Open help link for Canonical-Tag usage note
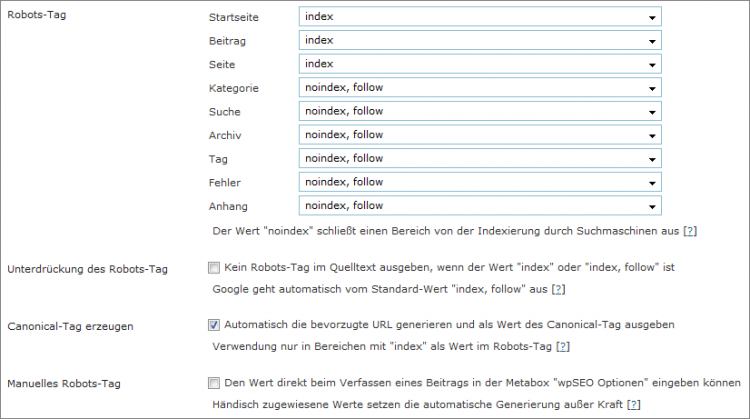The width and height of the screenshot is (750, 419). tap(563, 346)
